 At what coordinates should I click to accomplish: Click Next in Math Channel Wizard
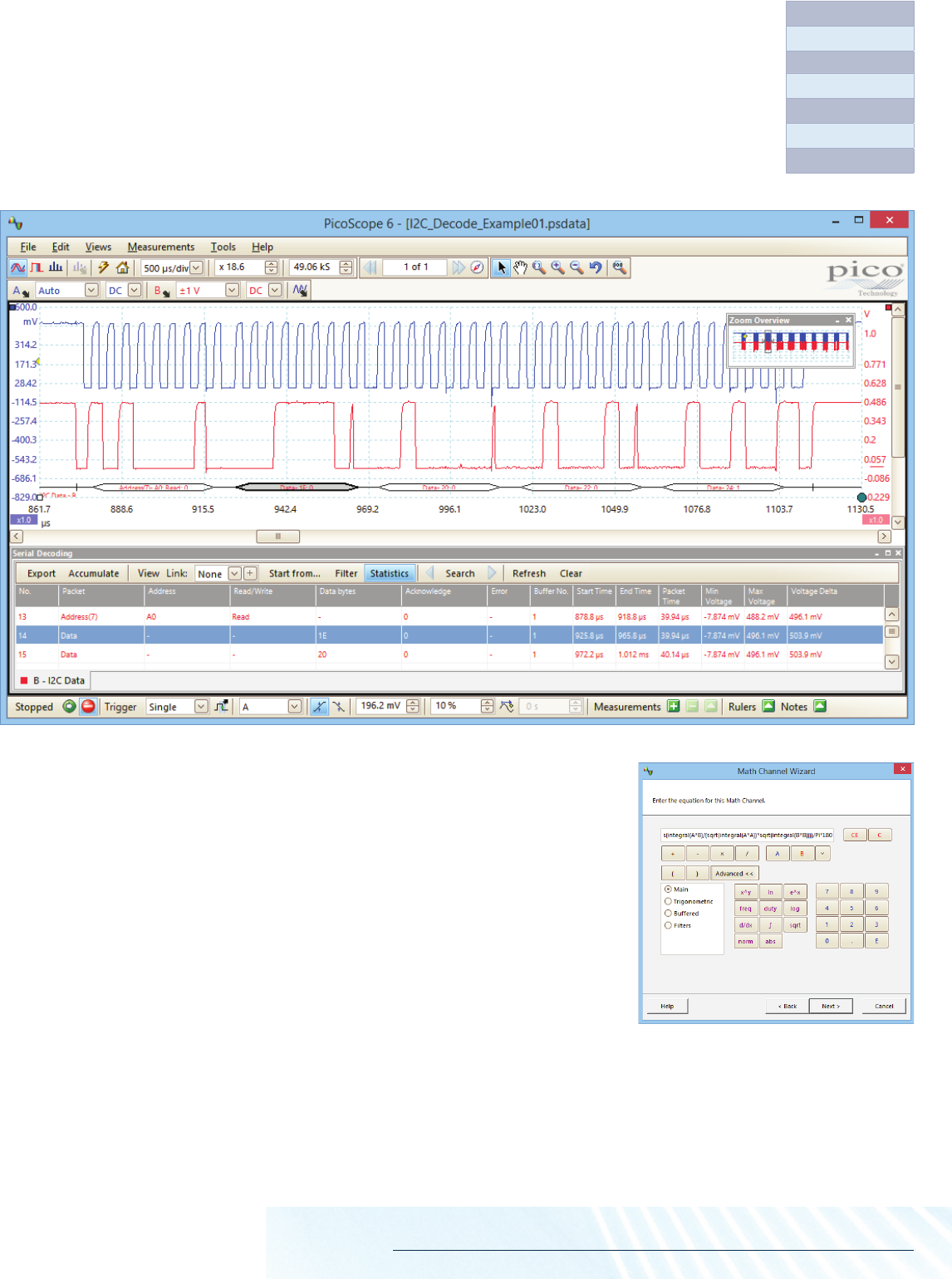click(x=831, y=1006)
